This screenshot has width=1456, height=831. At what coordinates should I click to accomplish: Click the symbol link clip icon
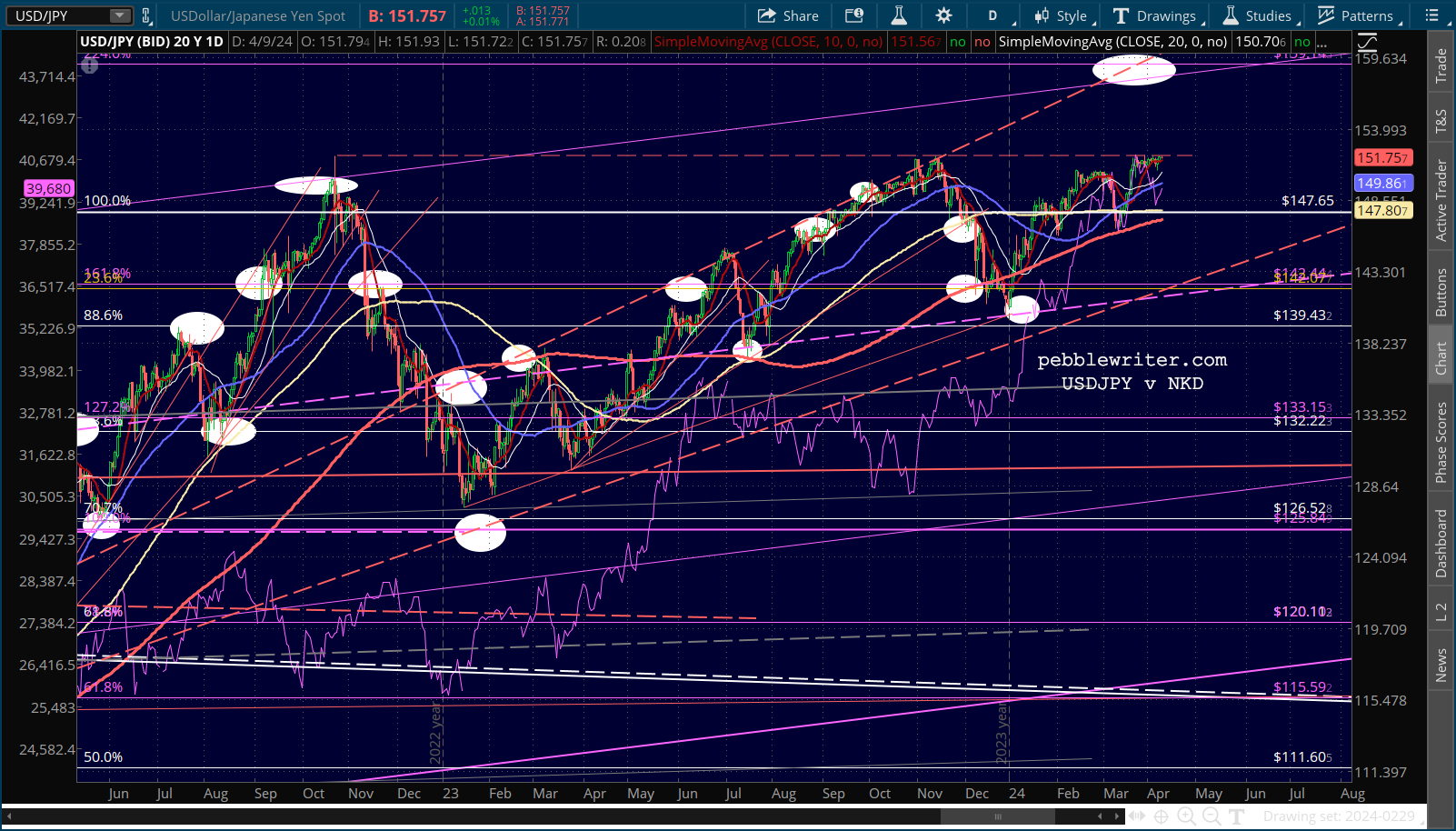(146, 15)
